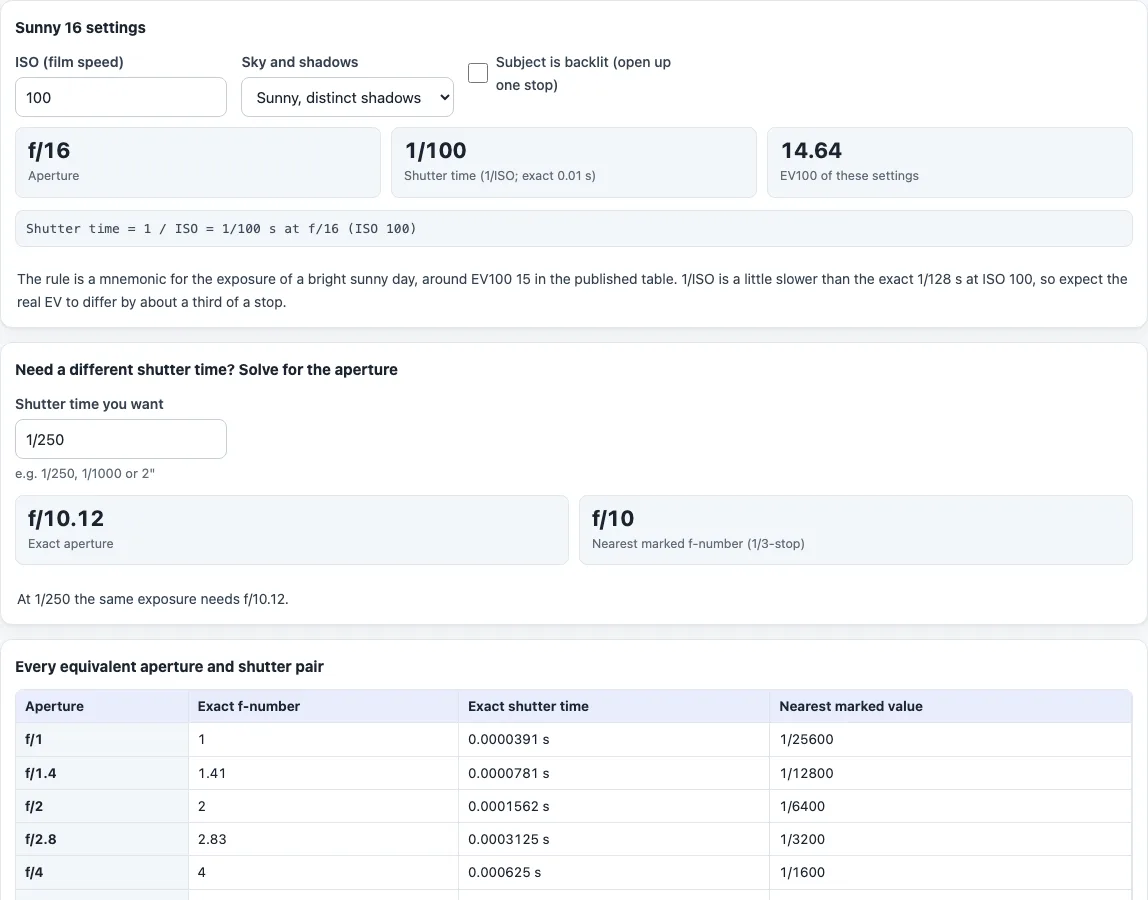The width and height of the screenshot is (1148, 900).
Task: Click the f/16 Aperture value
Action: [x=49, y=150]
